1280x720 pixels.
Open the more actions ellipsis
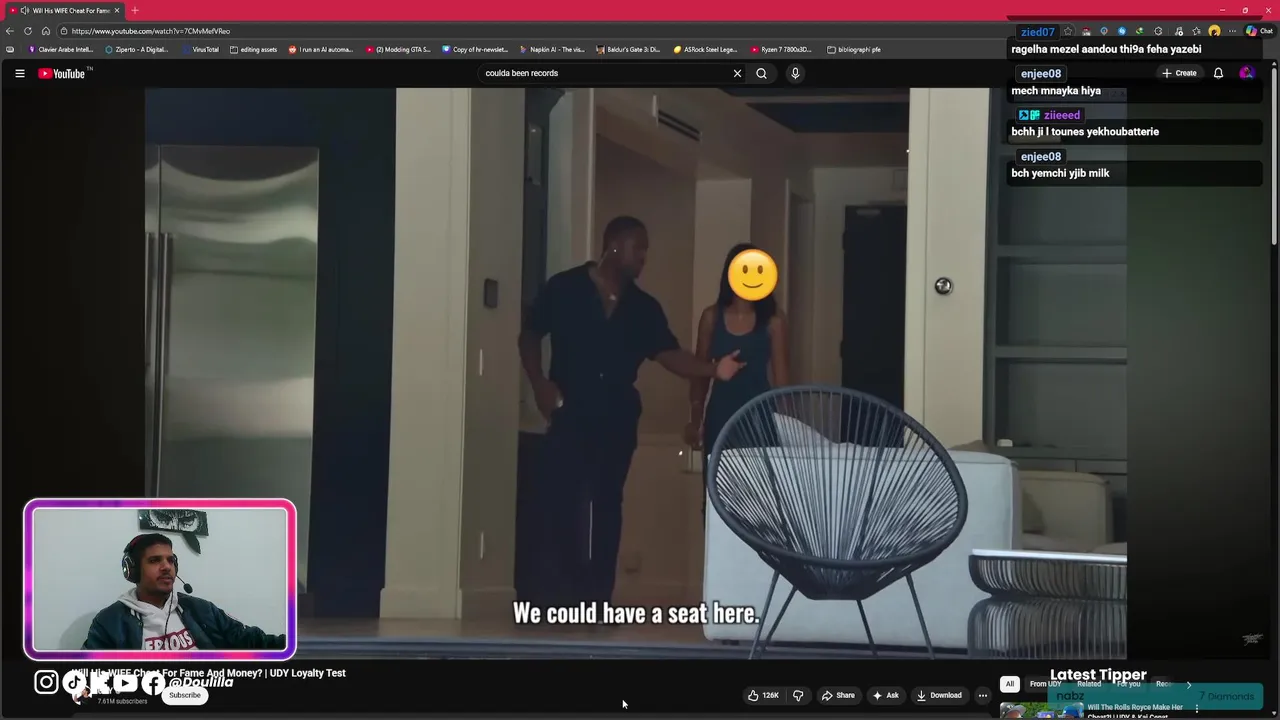pos(982,695)
